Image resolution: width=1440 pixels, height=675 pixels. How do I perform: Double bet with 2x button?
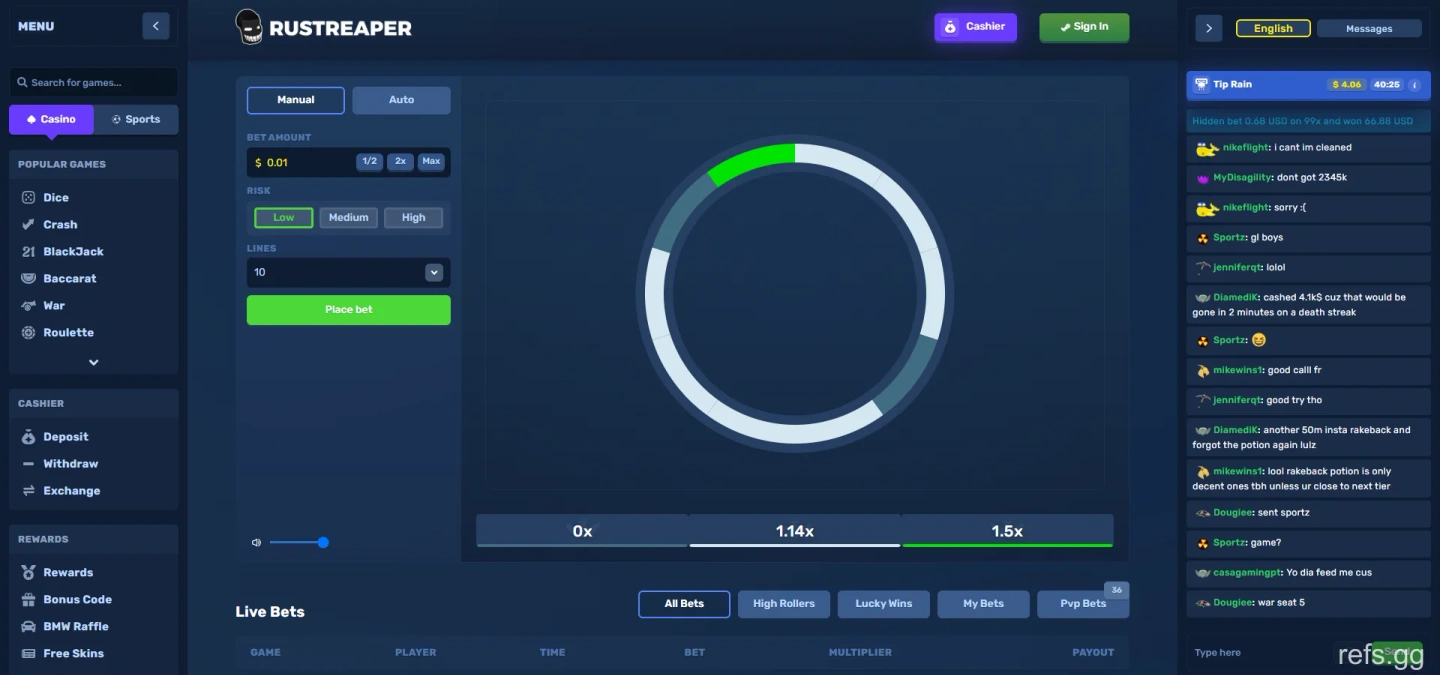[400, 162]
